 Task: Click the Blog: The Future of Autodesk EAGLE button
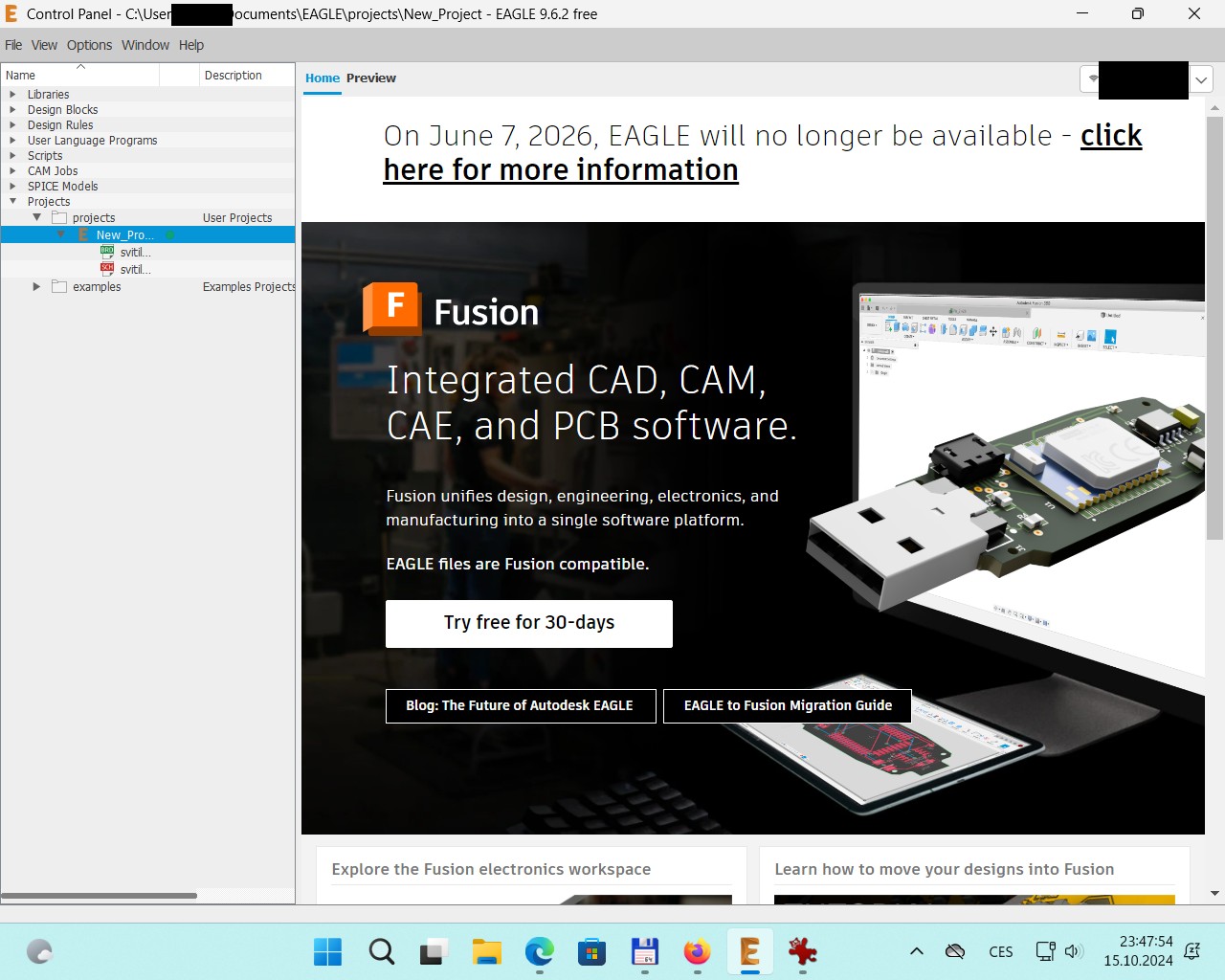point(520,705)
